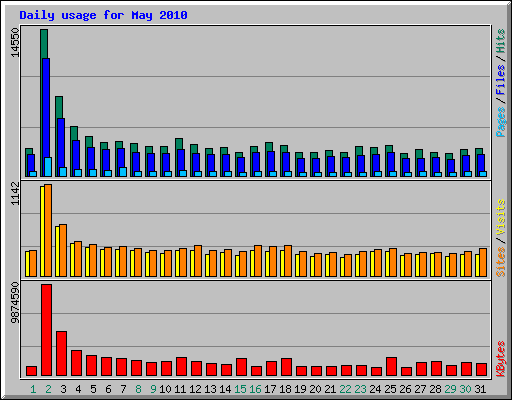Click the tallest red KBytes bar on day 2
Screen dimensions: 512x400
click(46, 330)
